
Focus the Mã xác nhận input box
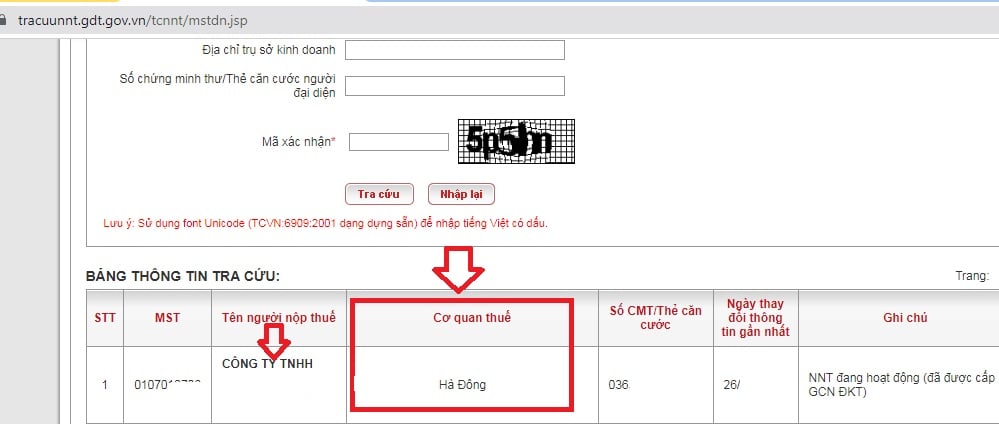399,142
